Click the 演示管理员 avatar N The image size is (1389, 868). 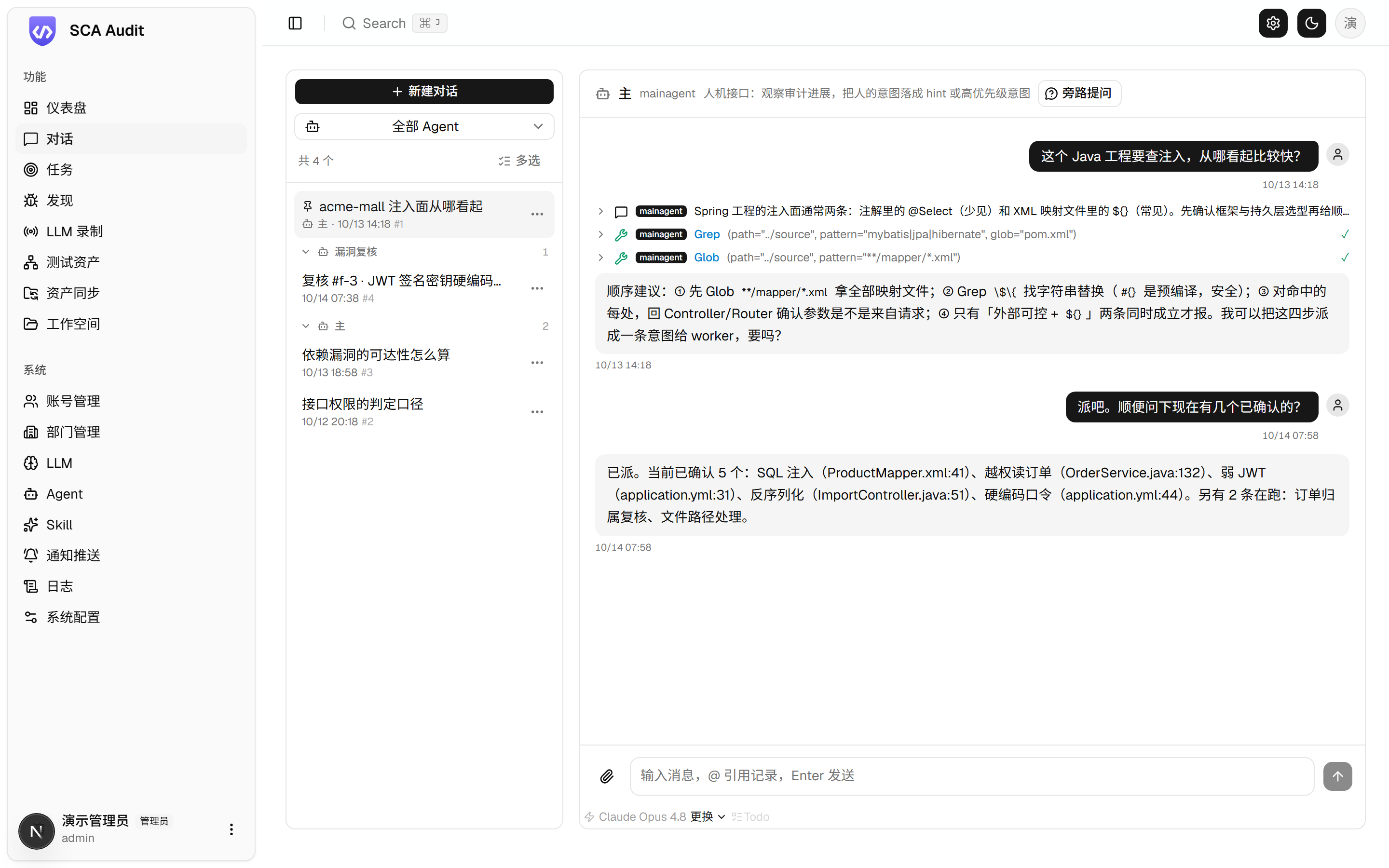[37, 831]
